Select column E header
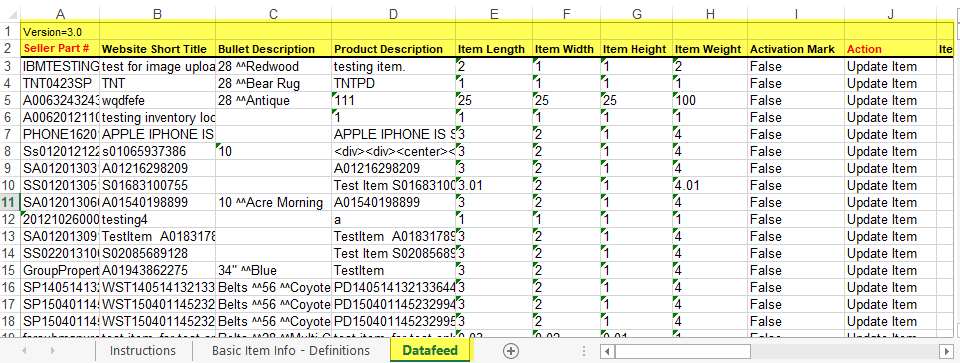Viewport: 960px width, 363px height. pos(493,13)
